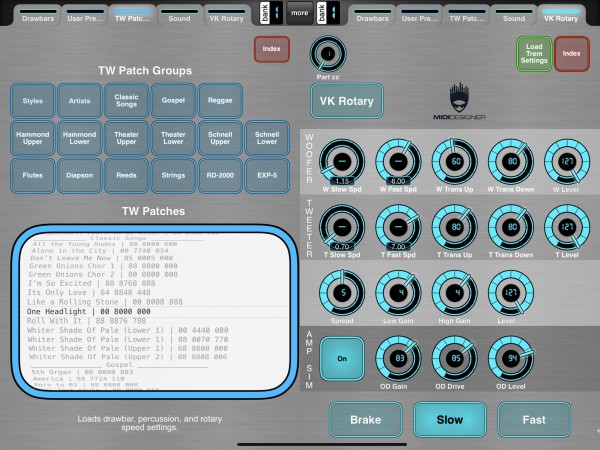The height and width of the screenshot is (450, 600).
Task: Click the W Slow Spd knob
Action: click(342, 161)
